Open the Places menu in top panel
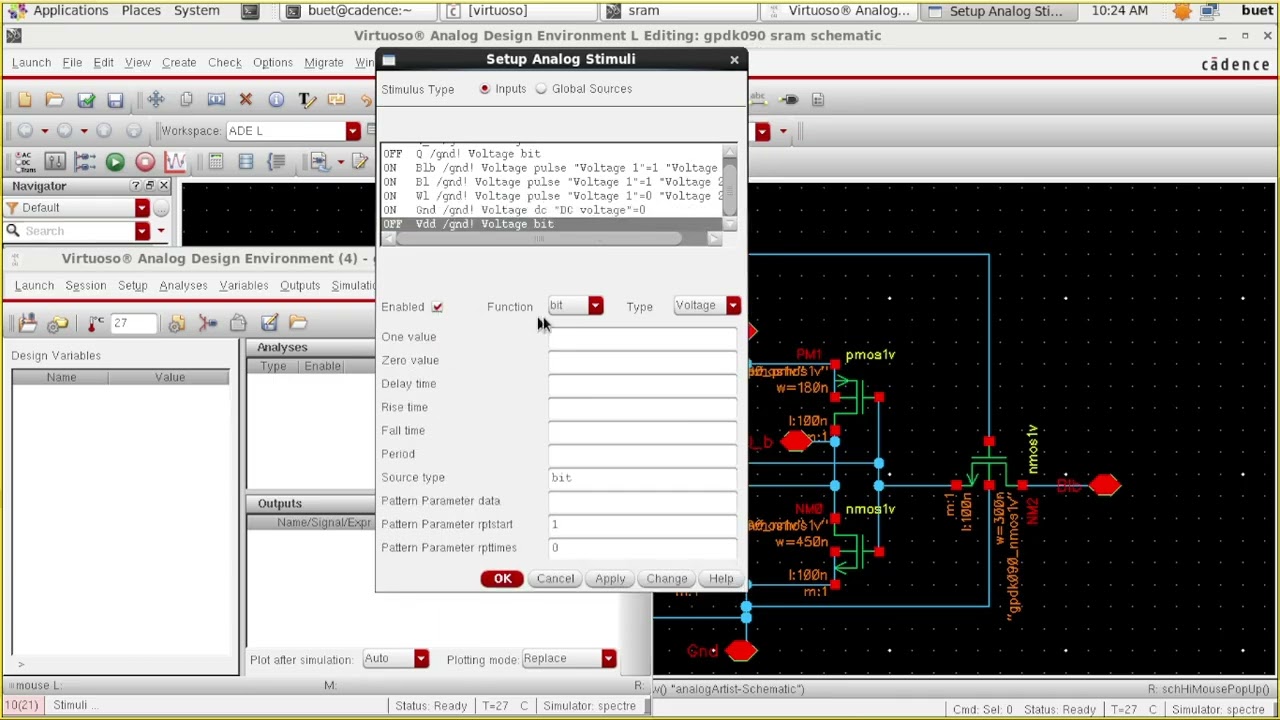 (x=141, y=11)
